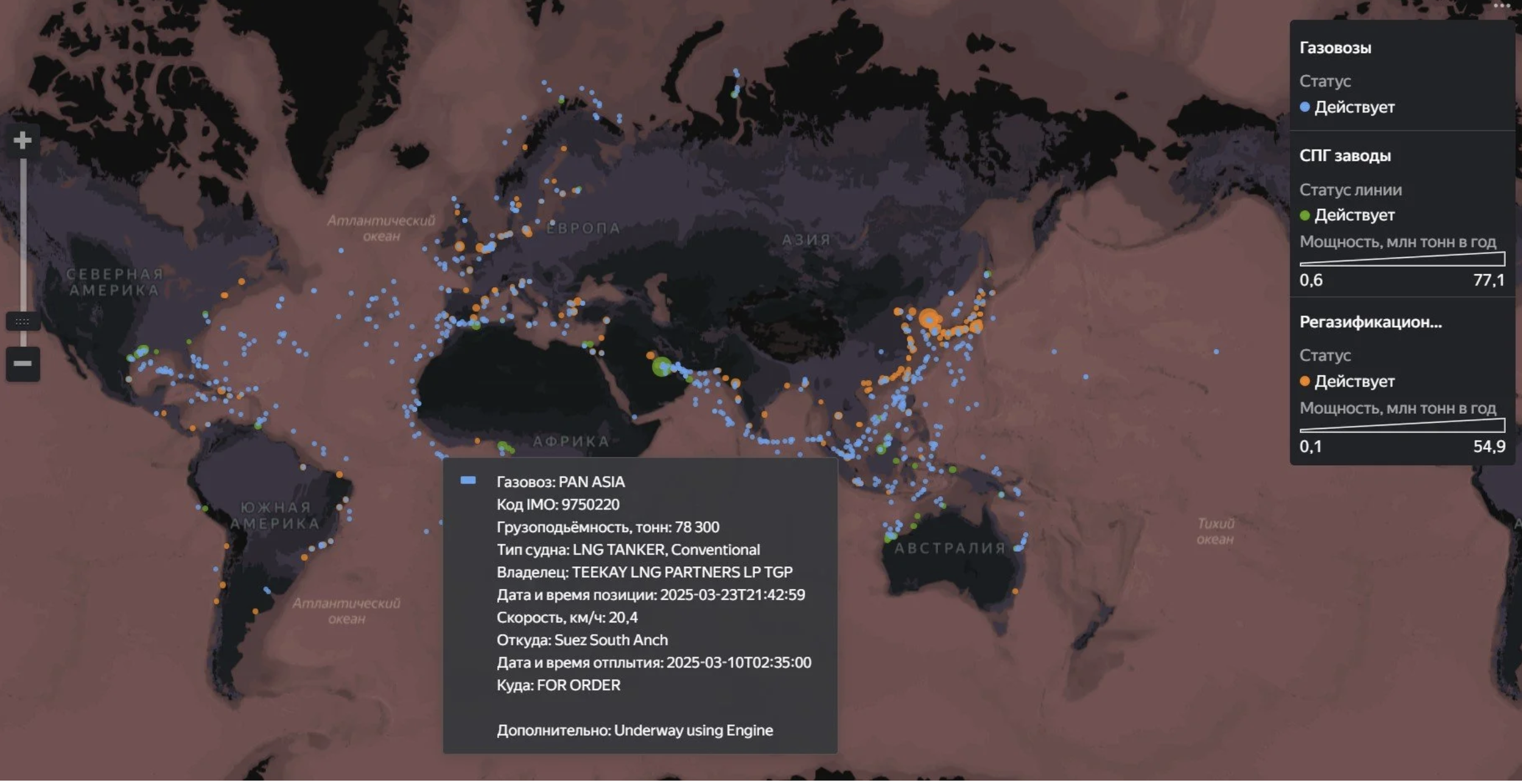Image resolution: width=1522 pixels, height=784 pixels.
Task: Click the Код IMO: 9750220 line
Action: [558, 505]
